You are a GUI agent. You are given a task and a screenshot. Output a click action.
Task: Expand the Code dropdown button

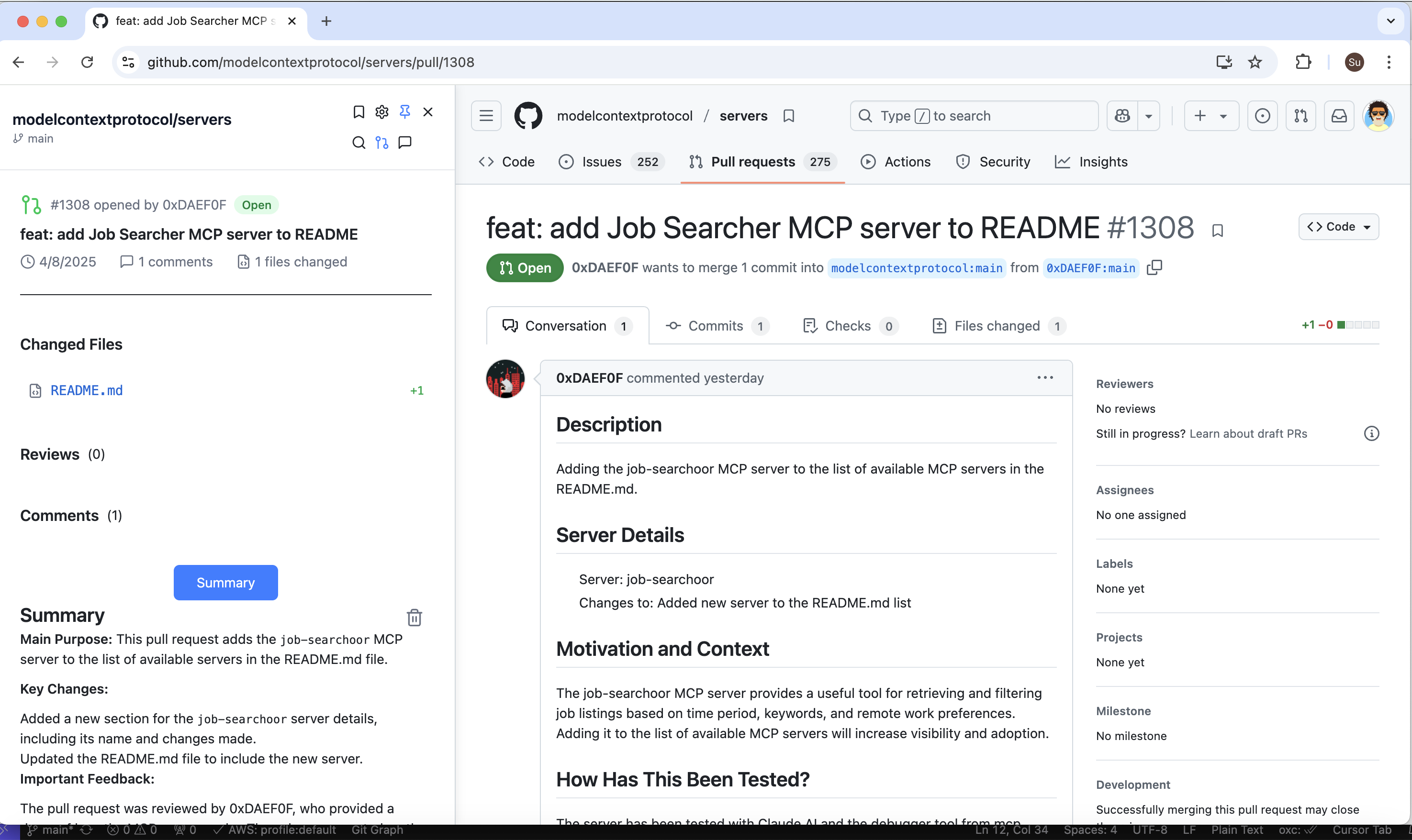1338,226
